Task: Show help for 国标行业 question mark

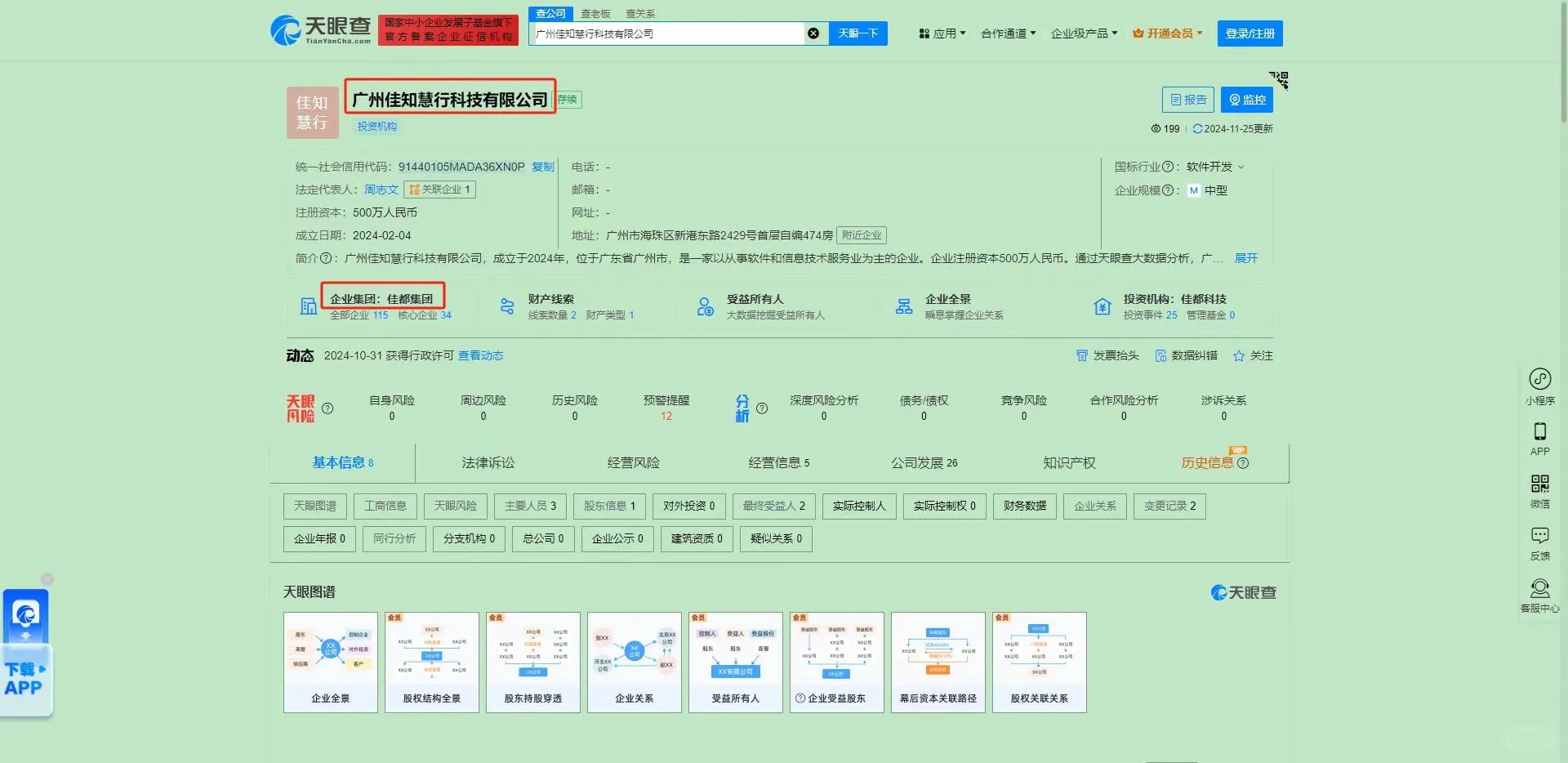Action: coord(1168,167)
